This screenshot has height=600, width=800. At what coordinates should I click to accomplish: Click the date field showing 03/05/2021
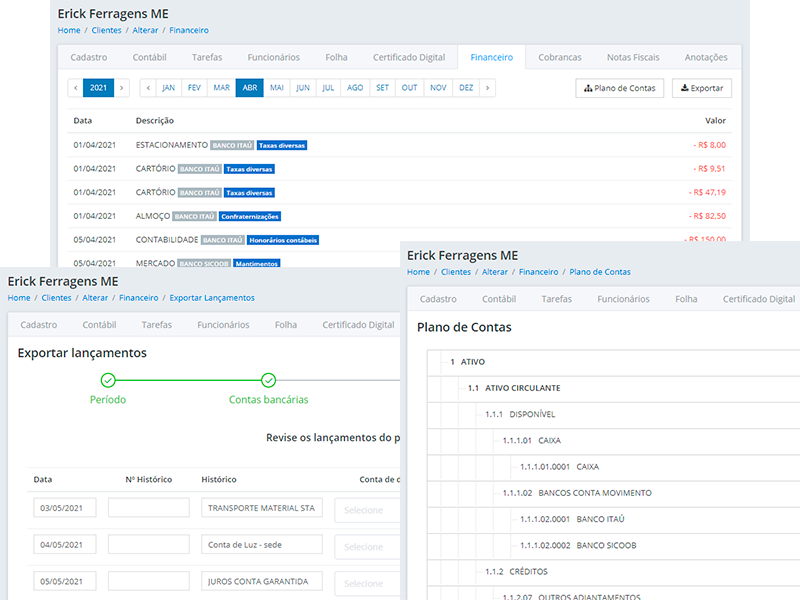pos(65,508)
